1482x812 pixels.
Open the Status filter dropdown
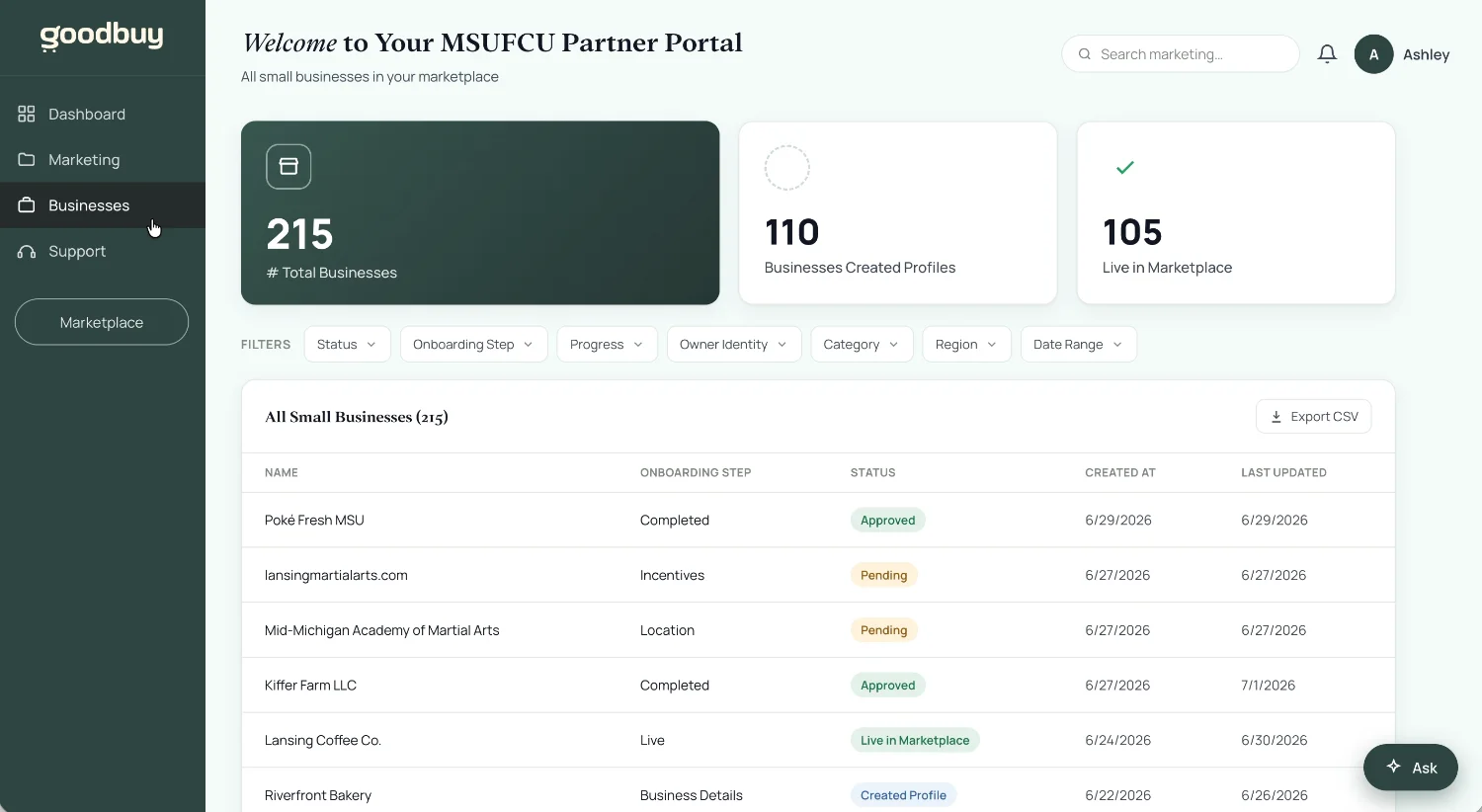pyautogui.click(x=348, y=344)
